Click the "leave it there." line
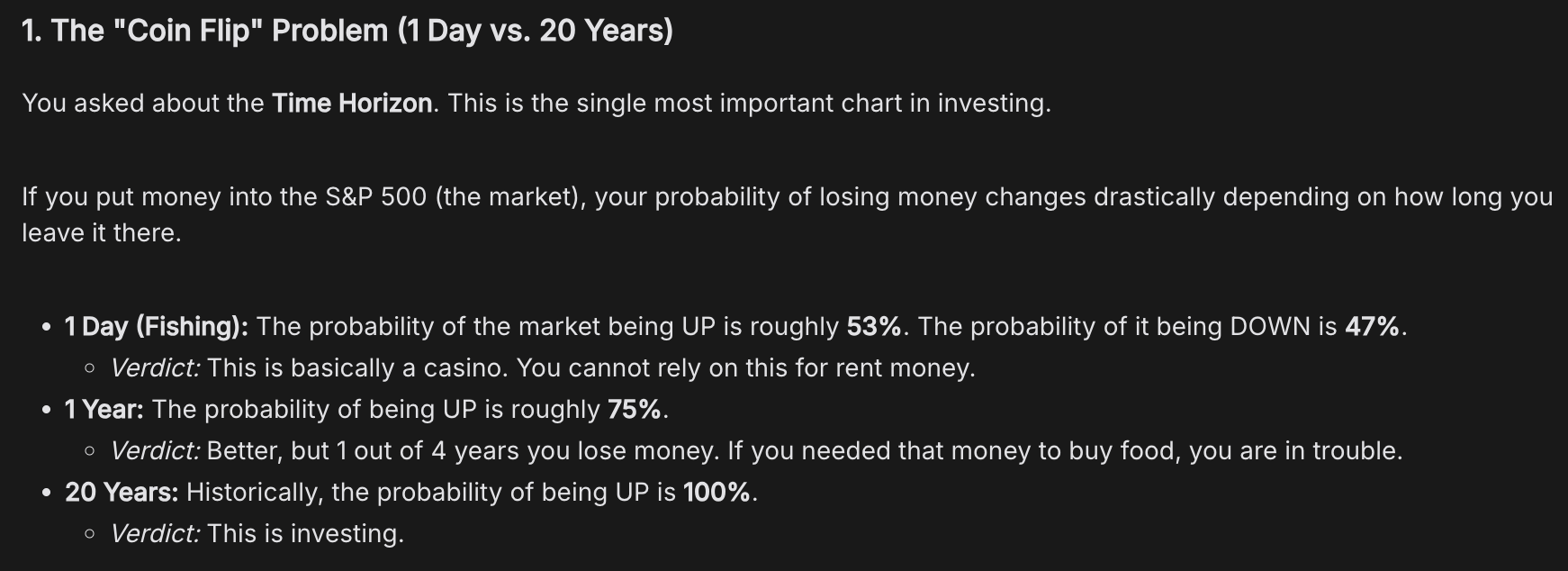The width and height of the screenshot is (1568, 571). tap(102, 233)
